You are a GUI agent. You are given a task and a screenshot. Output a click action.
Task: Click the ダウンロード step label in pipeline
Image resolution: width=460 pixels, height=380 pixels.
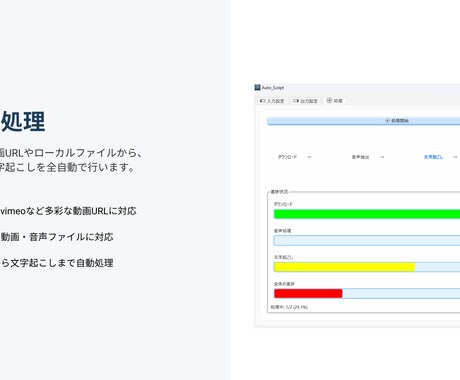click(x=287, y=157)
